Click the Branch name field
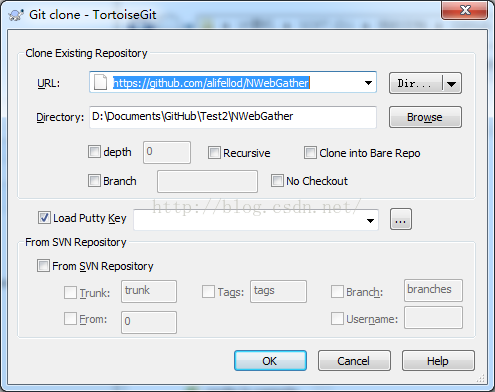Screen dimensions: 495x392 click(x=207, y=181)
